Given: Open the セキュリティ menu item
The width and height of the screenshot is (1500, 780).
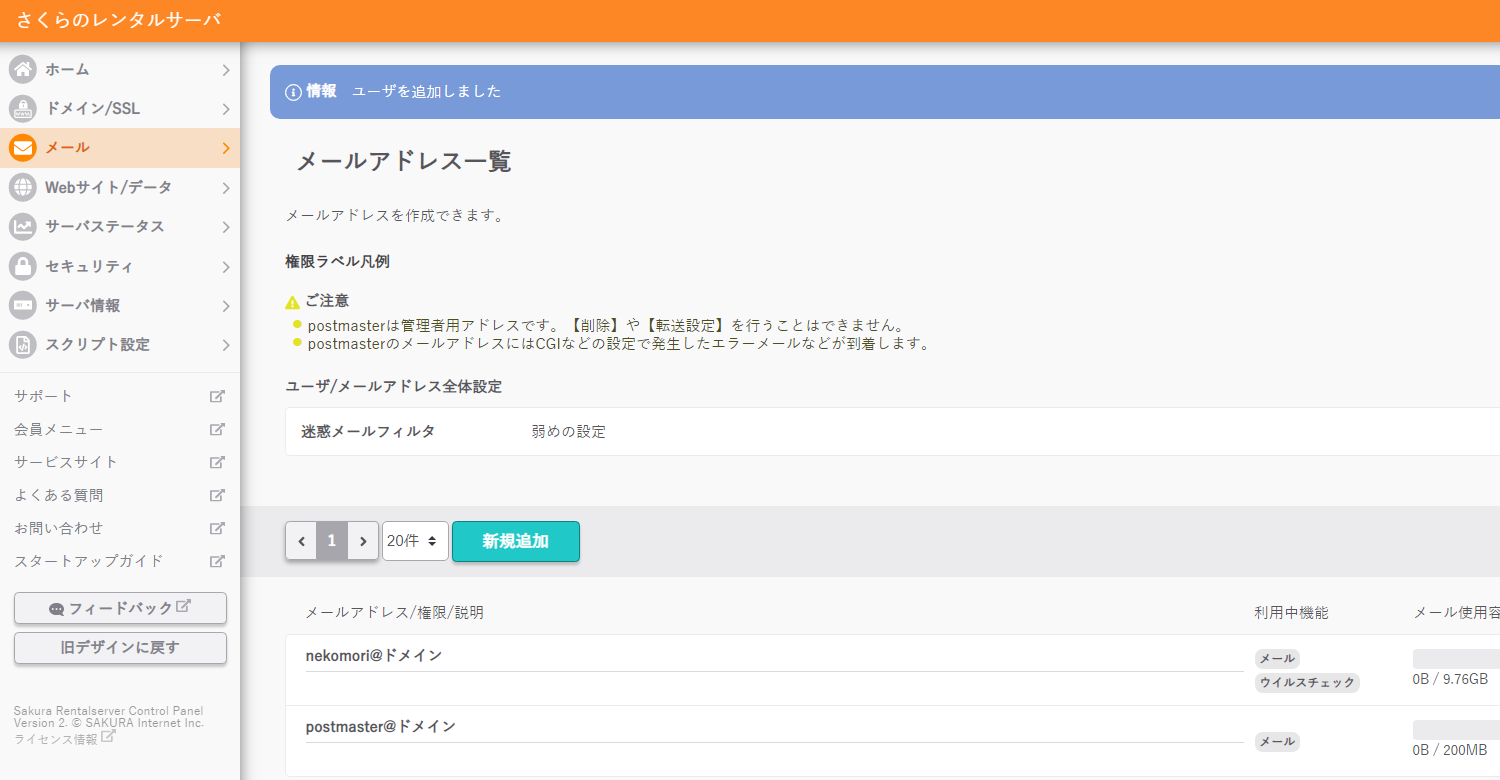Looking at the screenshot, I should point(120,266).
